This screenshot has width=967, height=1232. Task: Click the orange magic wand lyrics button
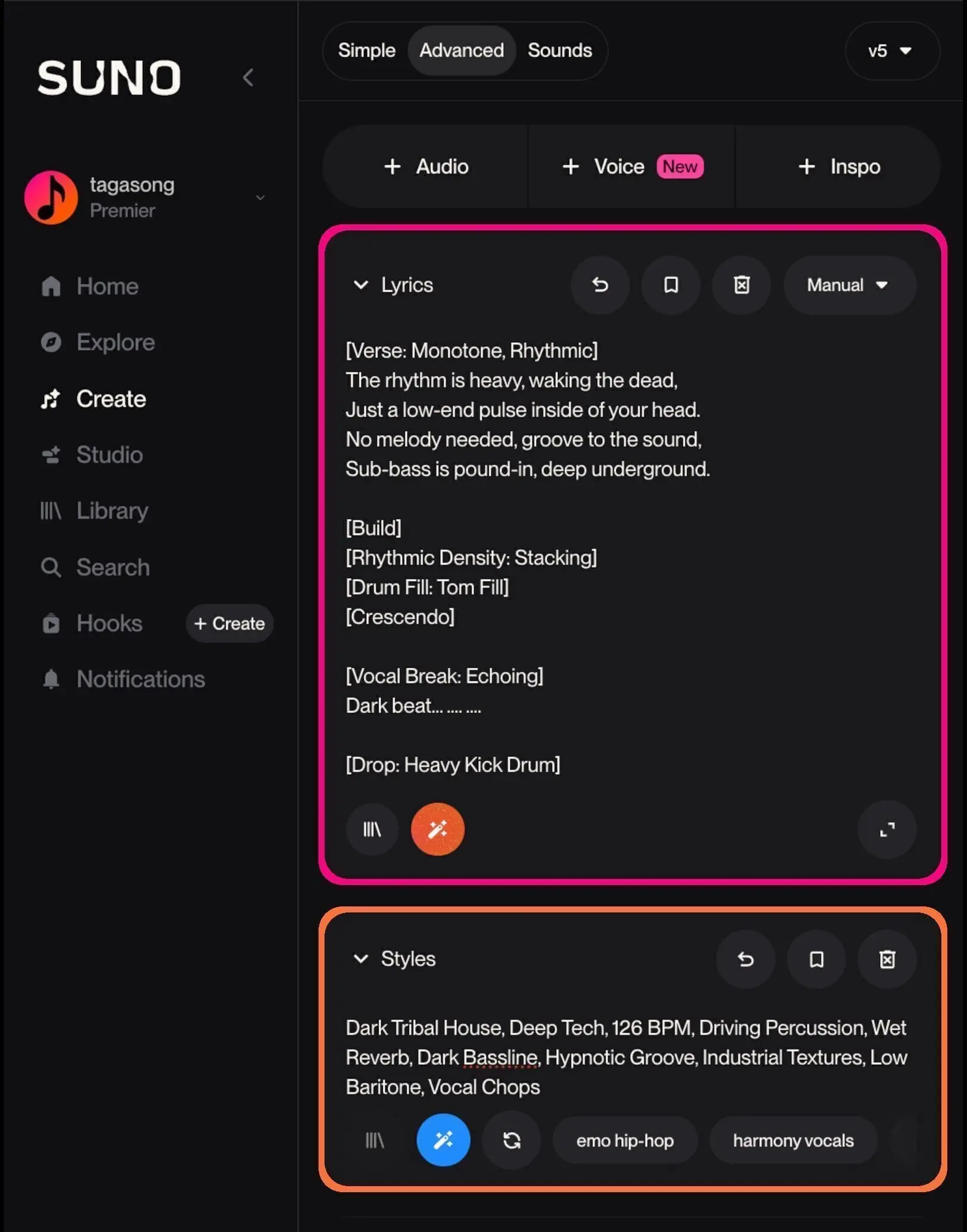438,829
